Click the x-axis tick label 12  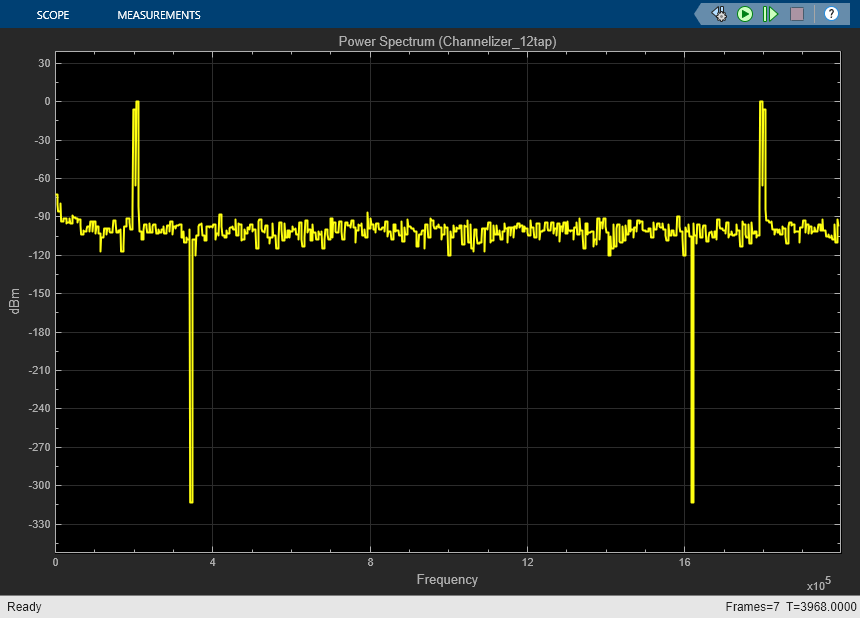(x=527, y=562)
